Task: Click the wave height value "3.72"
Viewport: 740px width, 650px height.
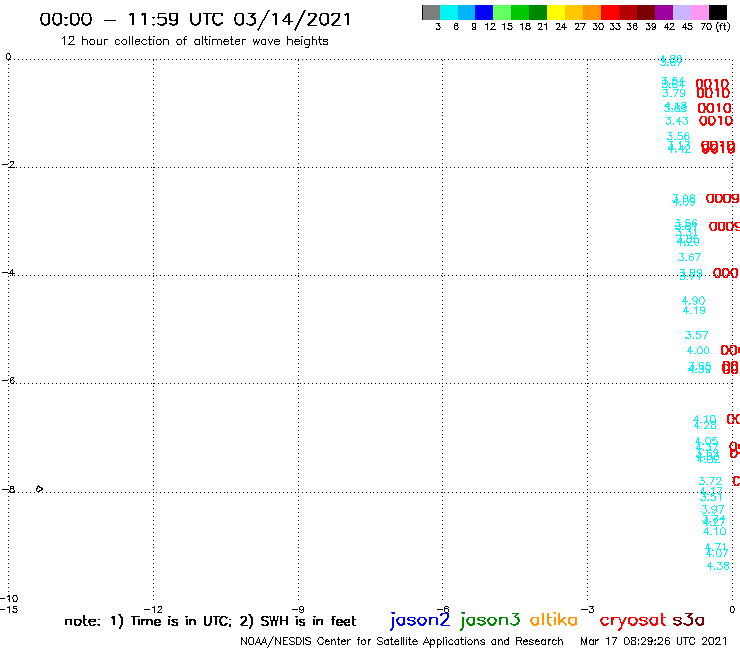Action: pyautogui.click(x=710, y=481)
